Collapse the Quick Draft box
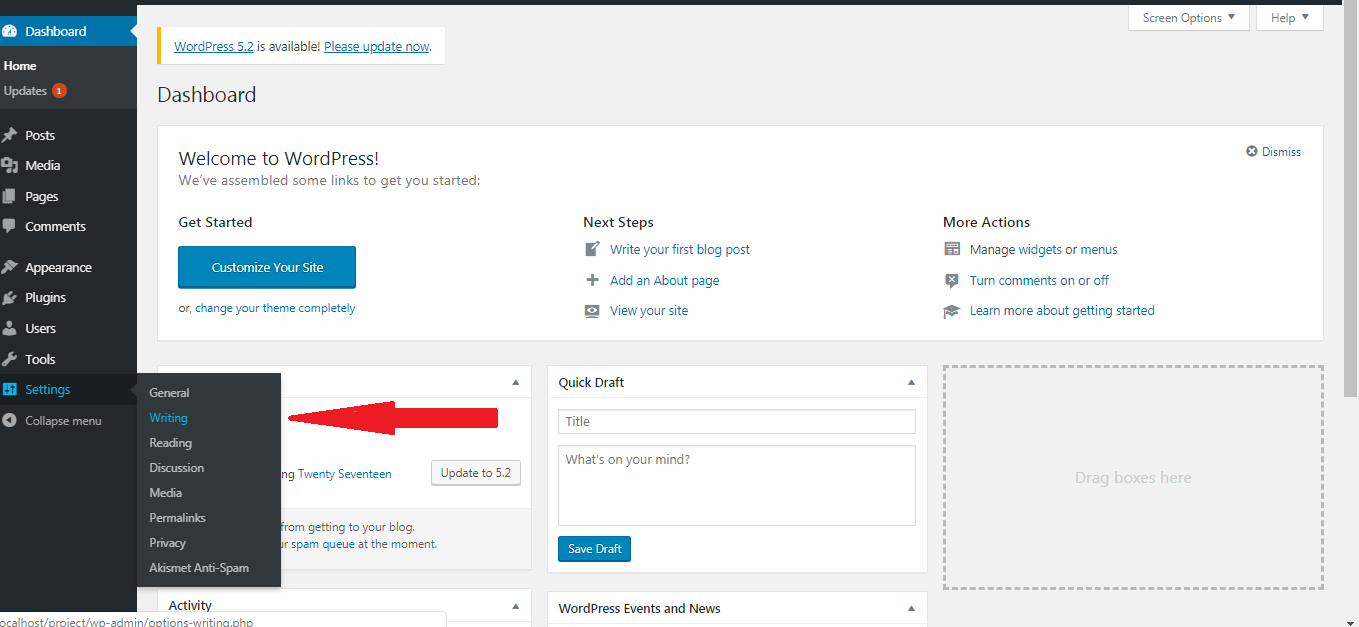The width and height of the screenshot is (1359, 627). click(911, 383)
